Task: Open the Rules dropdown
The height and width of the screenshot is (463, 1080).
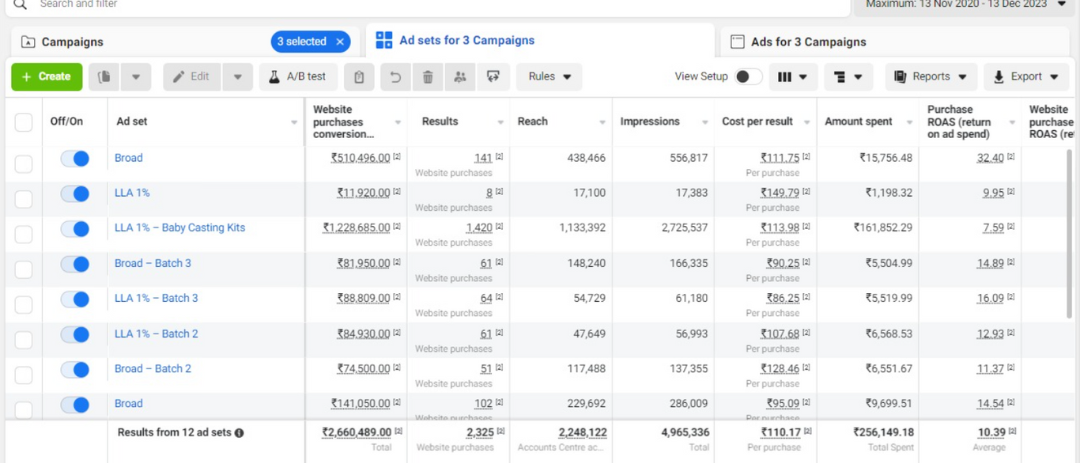Action: tap(549, 77)
